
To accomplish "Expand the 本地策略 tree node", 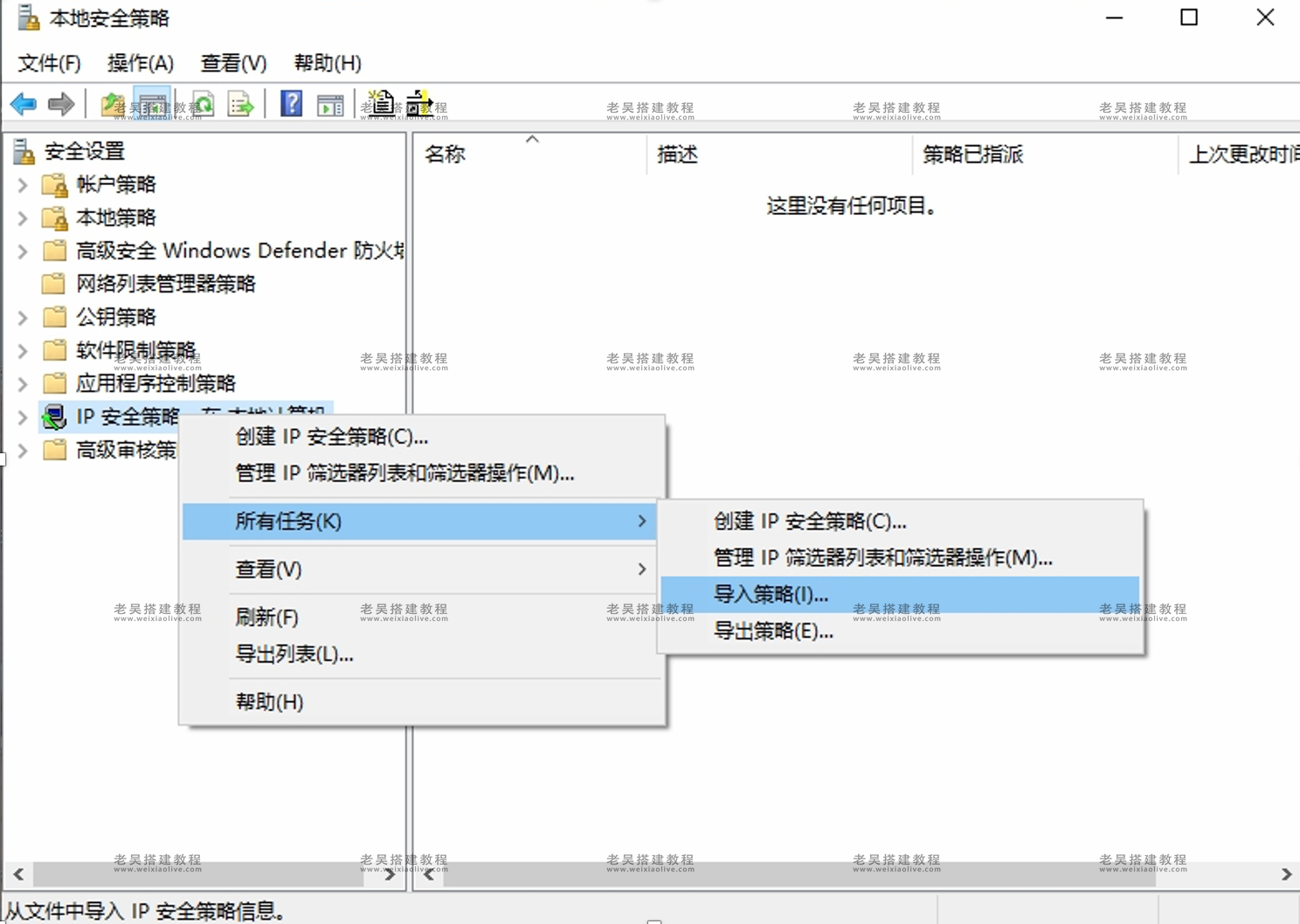I will coord(21,217).
